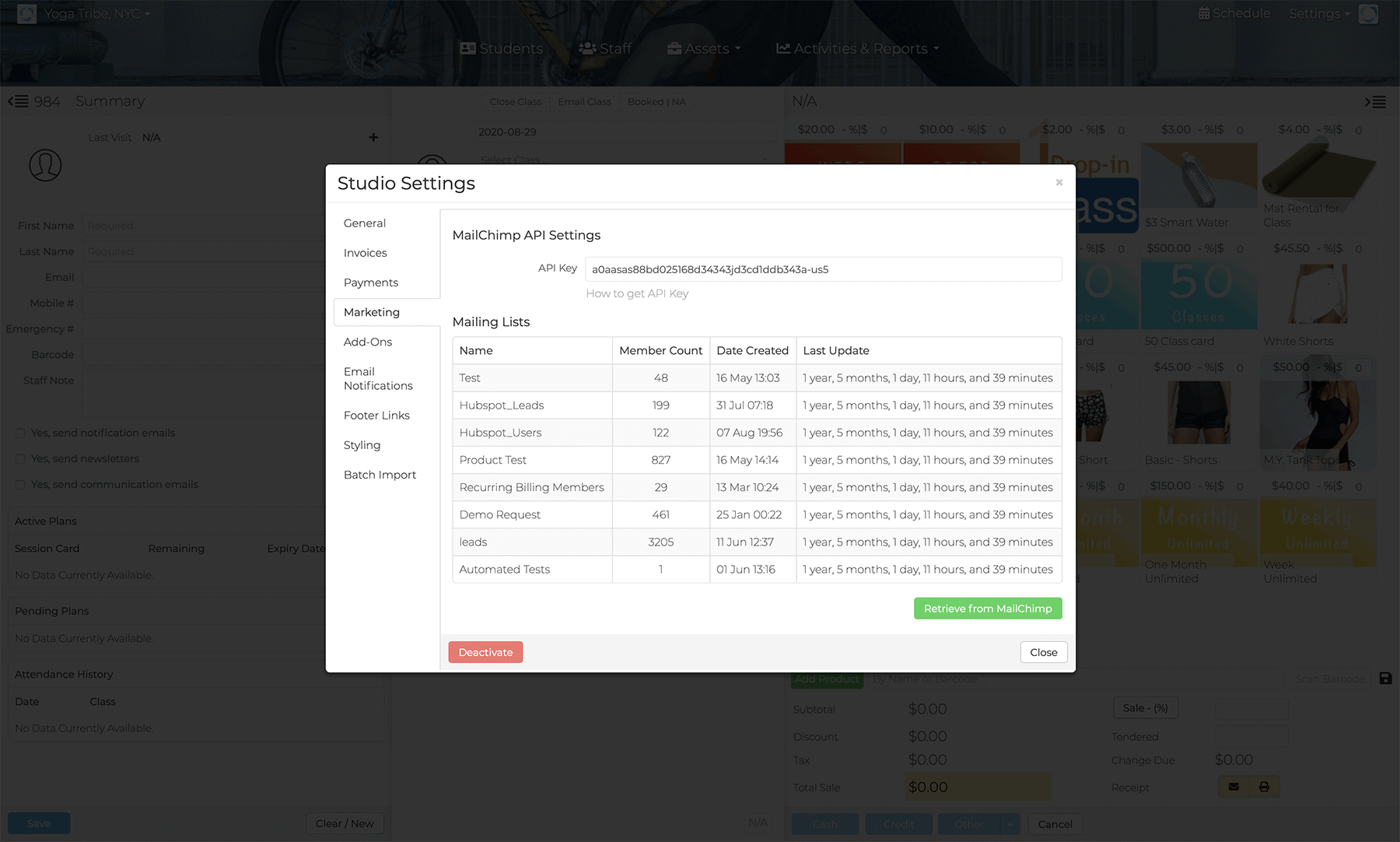Expand the Assets dropdown menu
Viewport: 1400px width, 842px height.
tap(704, 48)
